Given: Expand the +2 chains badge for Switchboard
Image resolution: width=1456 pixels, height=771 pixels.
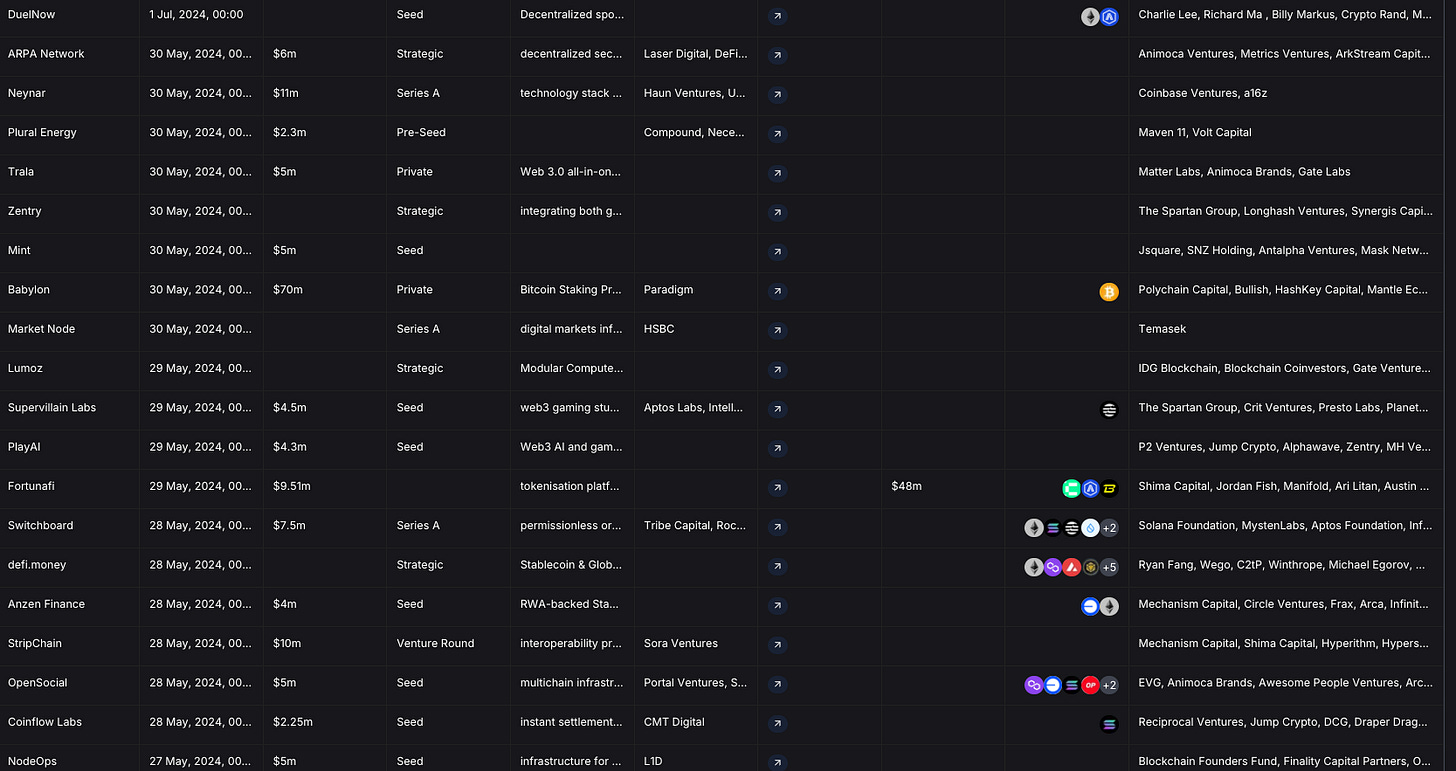Looking at the screenshot, I should [x=1109, y=528].
